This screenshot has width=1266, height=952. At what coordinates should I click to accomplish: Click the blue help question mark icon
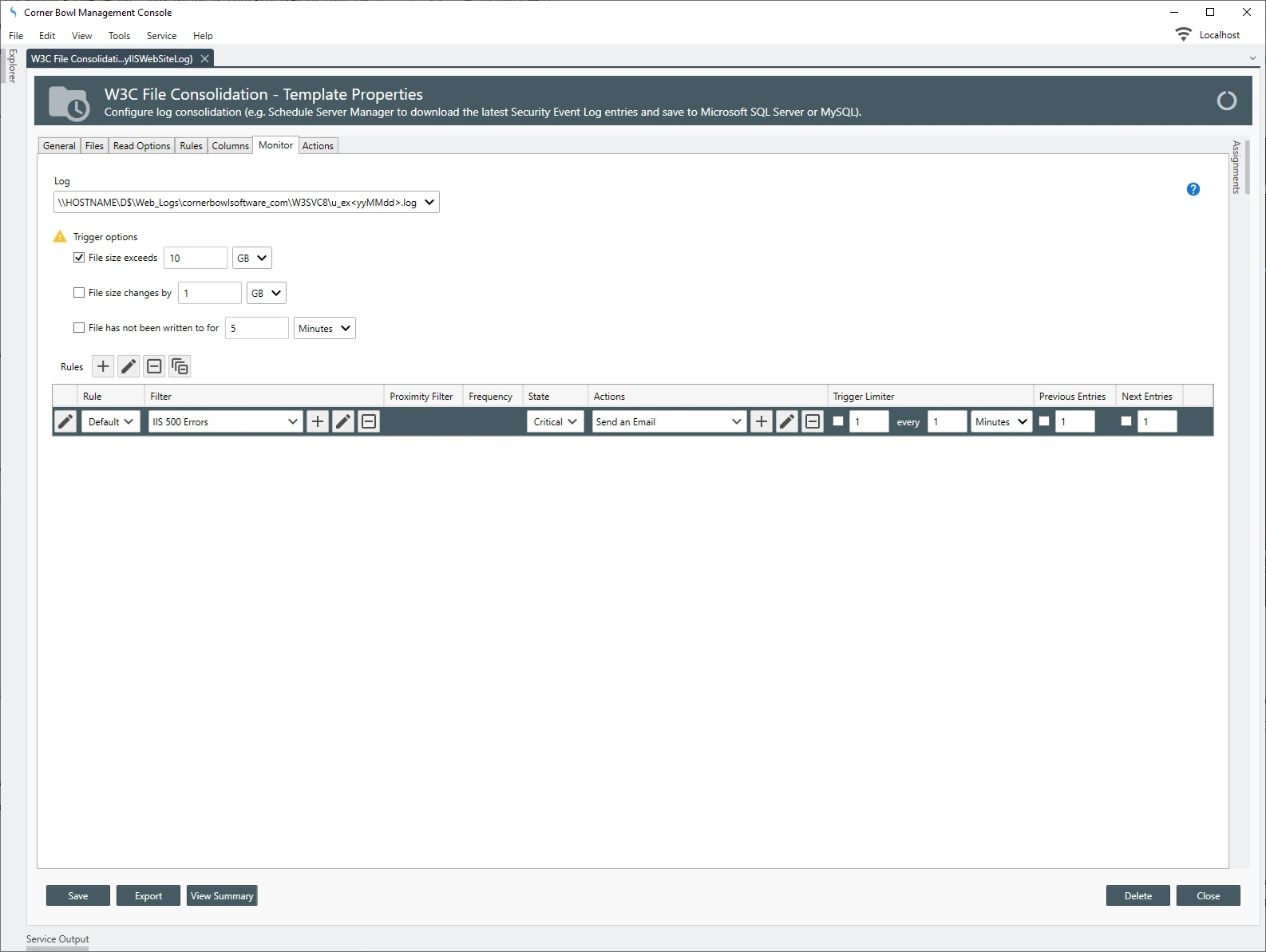(x=1193, y=189)
